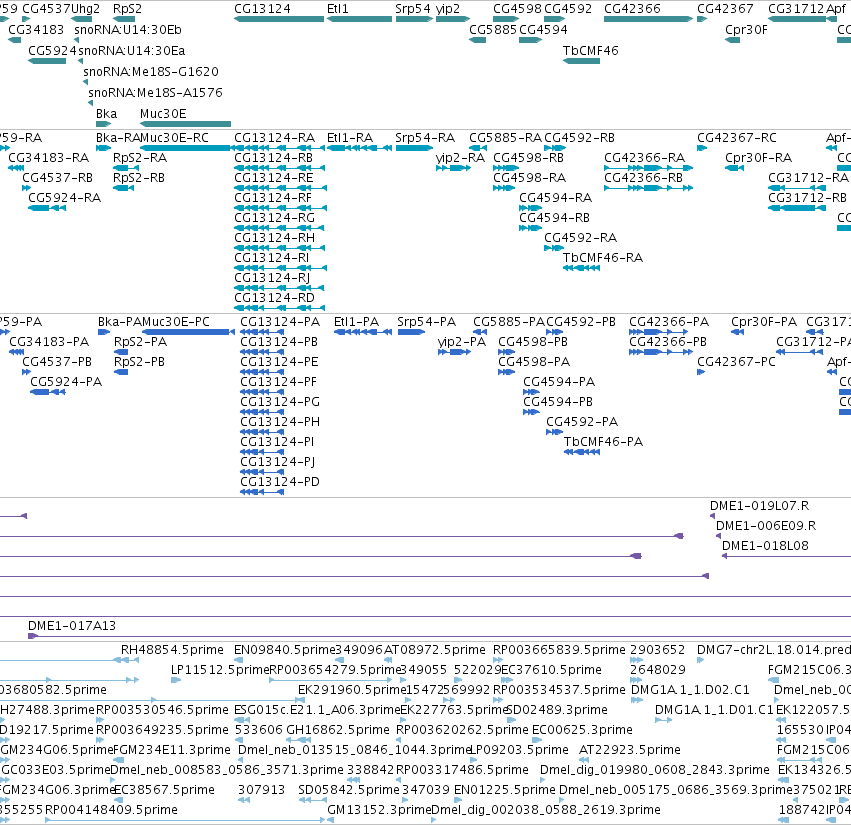Select the Muc30E gene label
851x825 pixels.
point(163,114)
